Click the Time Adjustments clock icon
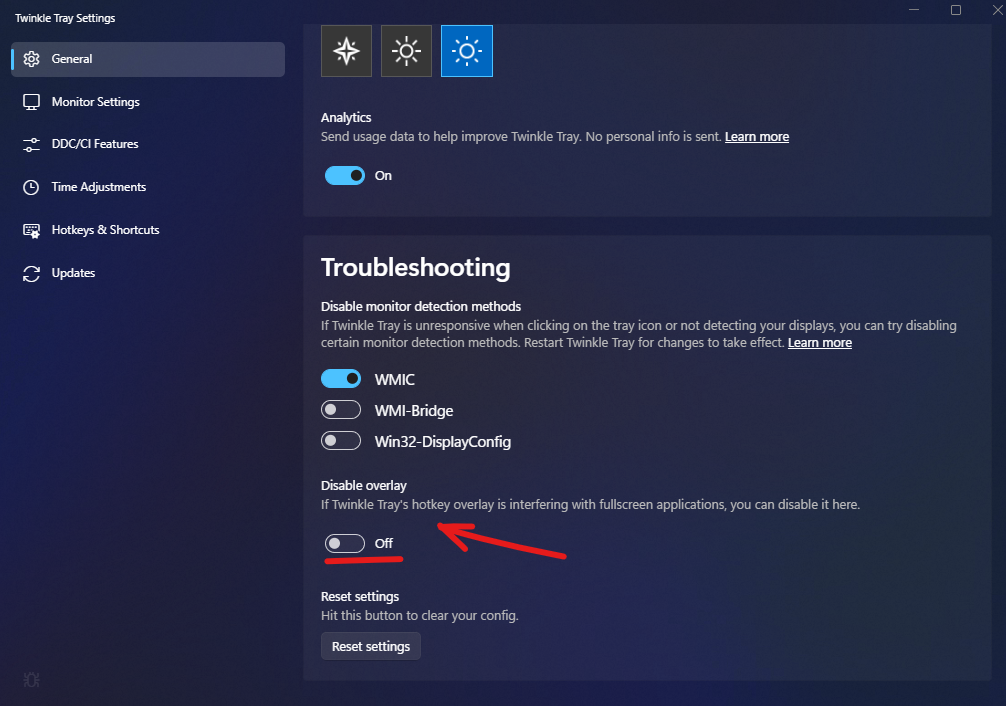Screen dimensions: 1006x706 (31, 187)
